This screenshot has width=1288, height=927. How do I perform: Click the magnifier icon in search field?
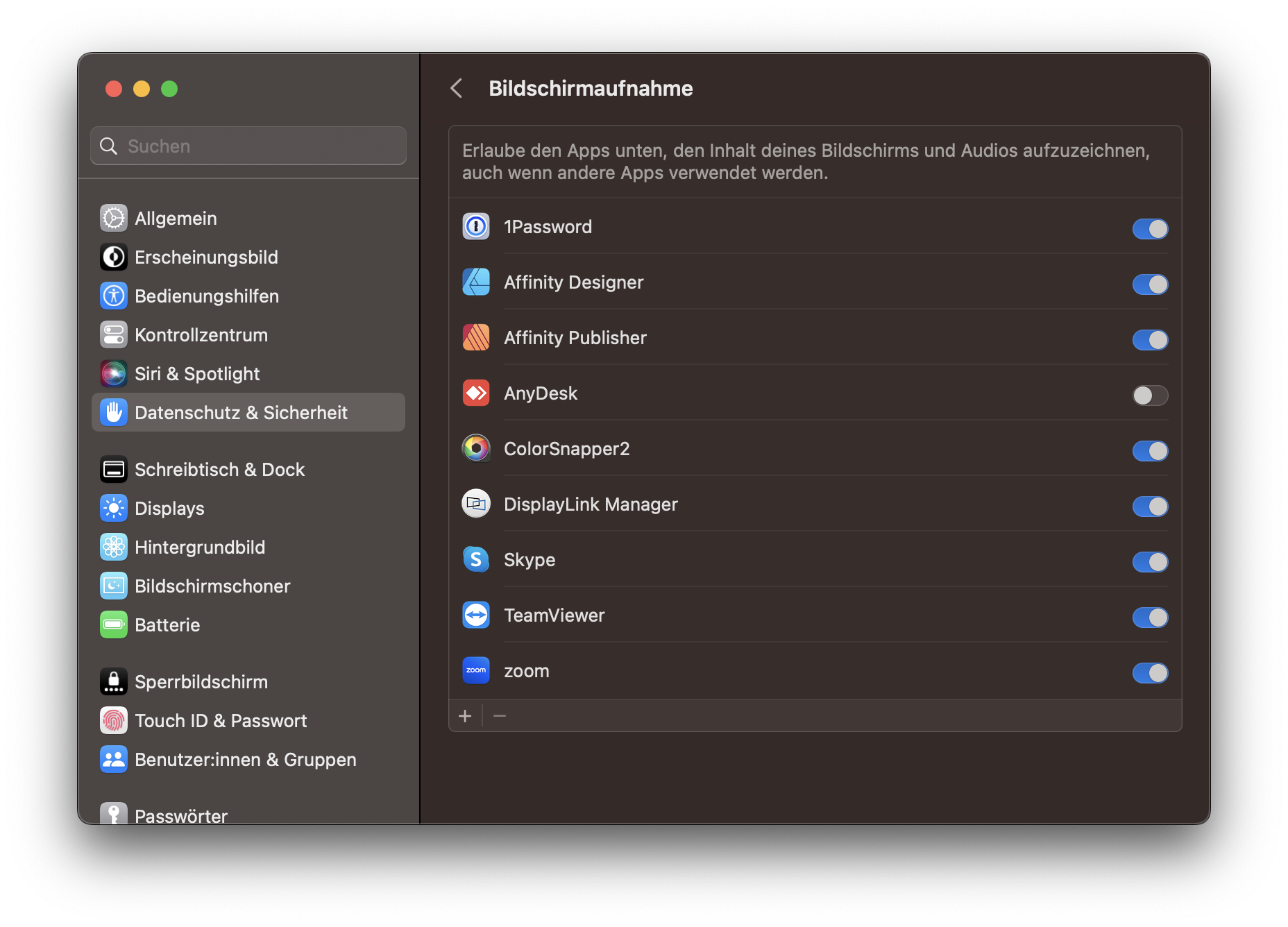coord(109,146)
